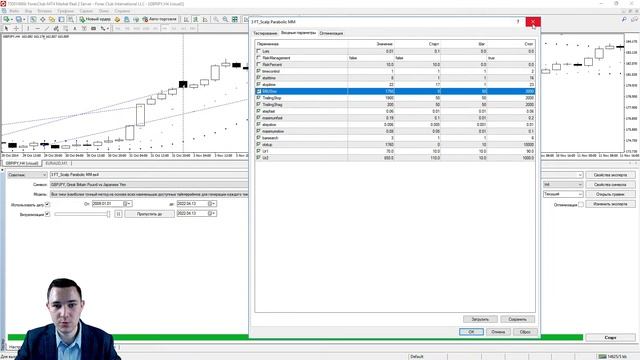Click the search magnifier icon at top right
The image size is (640, 360).
(624, 19)
